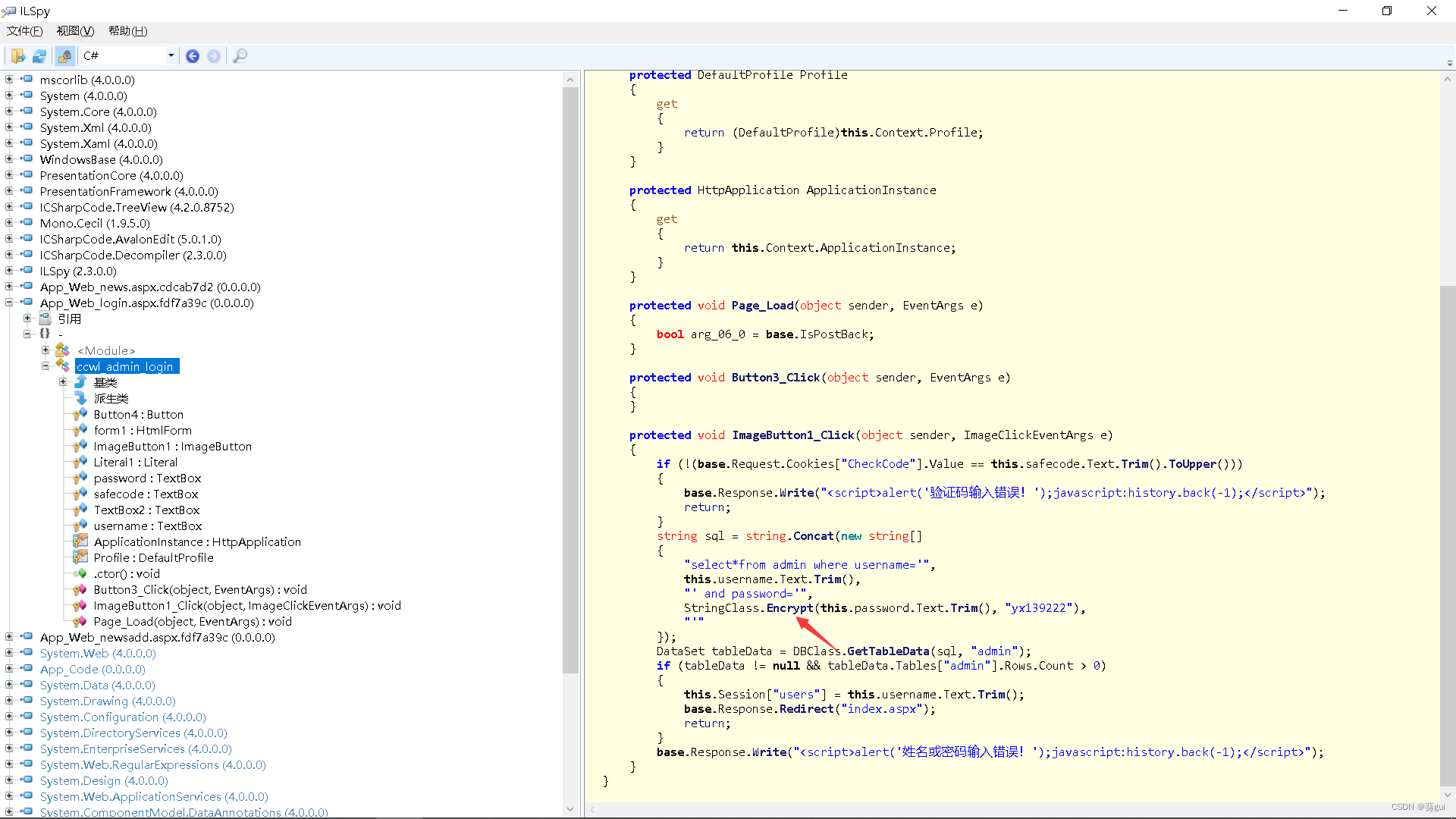Expand the 引用 references node
Image resolution: width=1456 pixels, height=819 pixels.
coord(27,318)
